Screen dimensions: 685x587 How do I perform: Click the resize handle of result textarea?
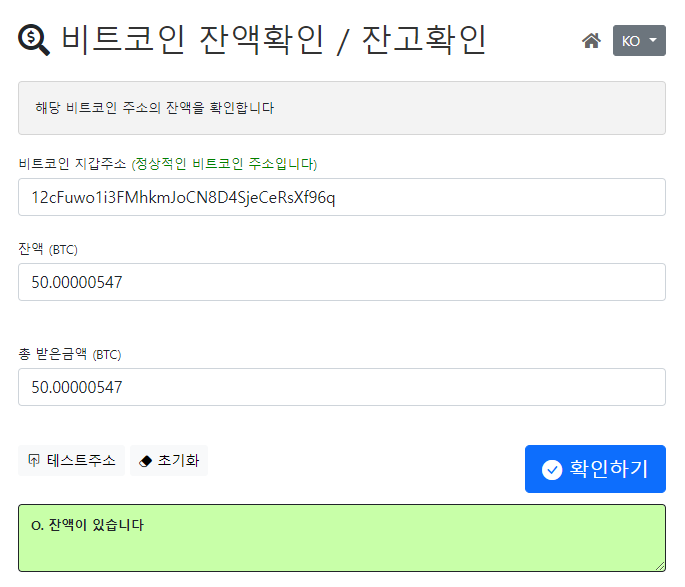[x=660, y=566]
